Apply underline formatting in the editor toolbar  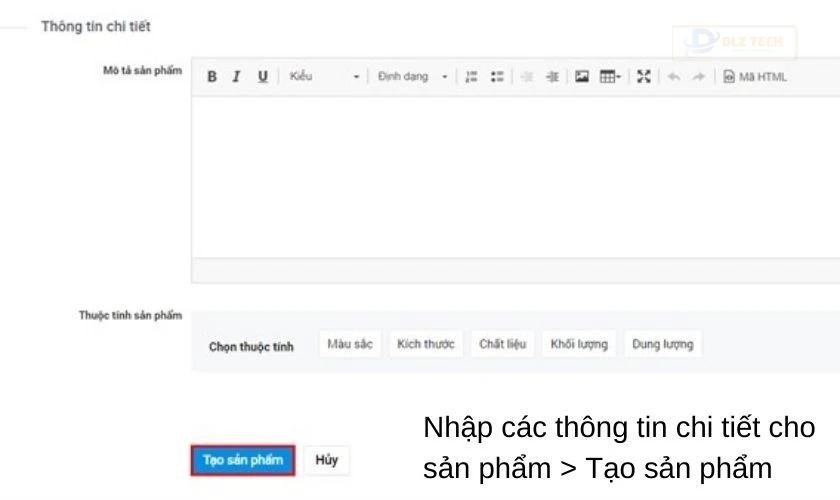[262, 77]
